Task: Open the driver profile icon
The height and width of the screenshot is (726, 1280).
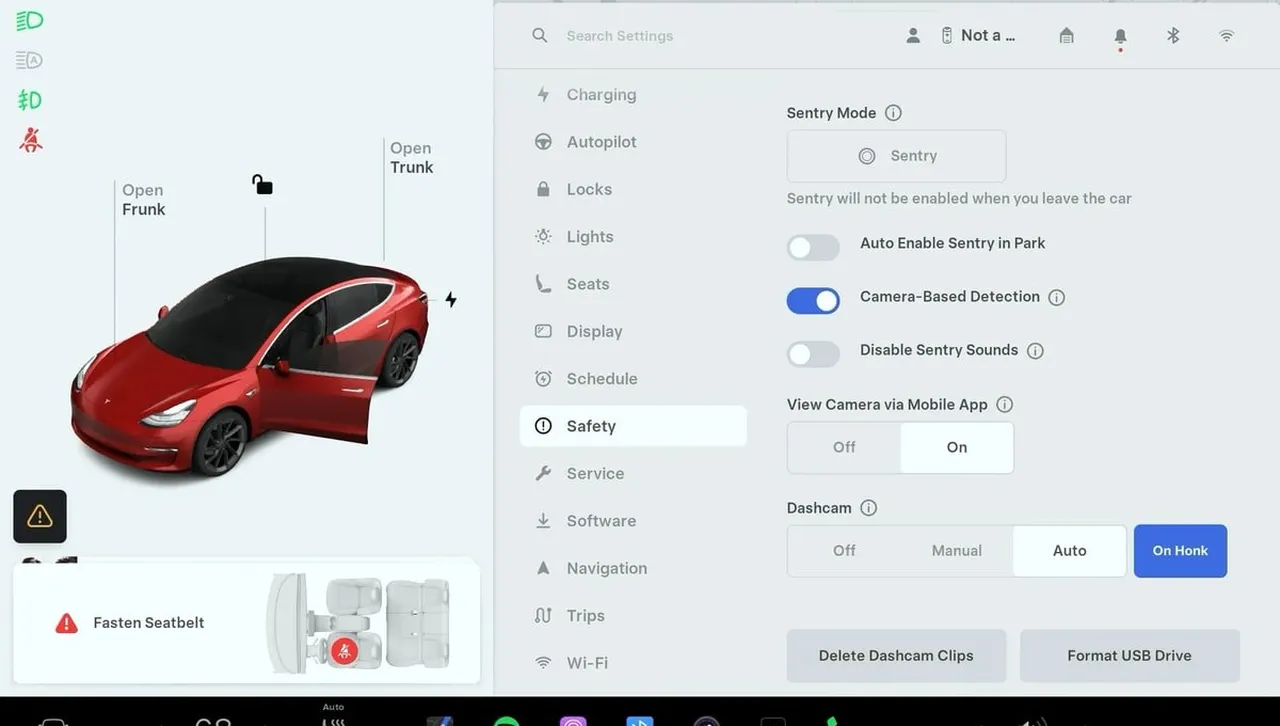Action: [913, 35]
